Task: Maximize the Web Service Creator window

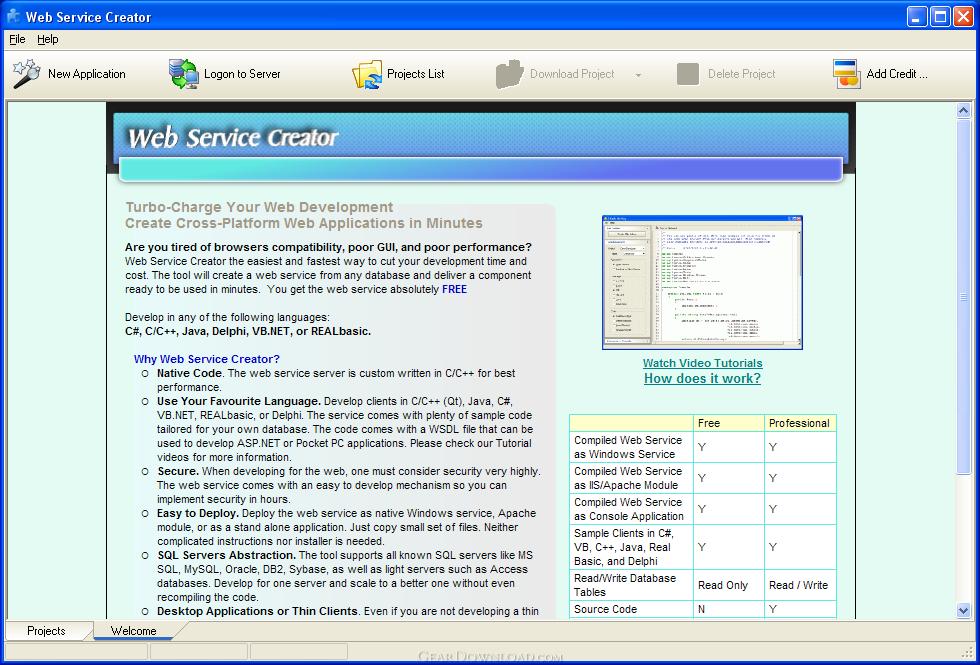Action: [940, 16]
